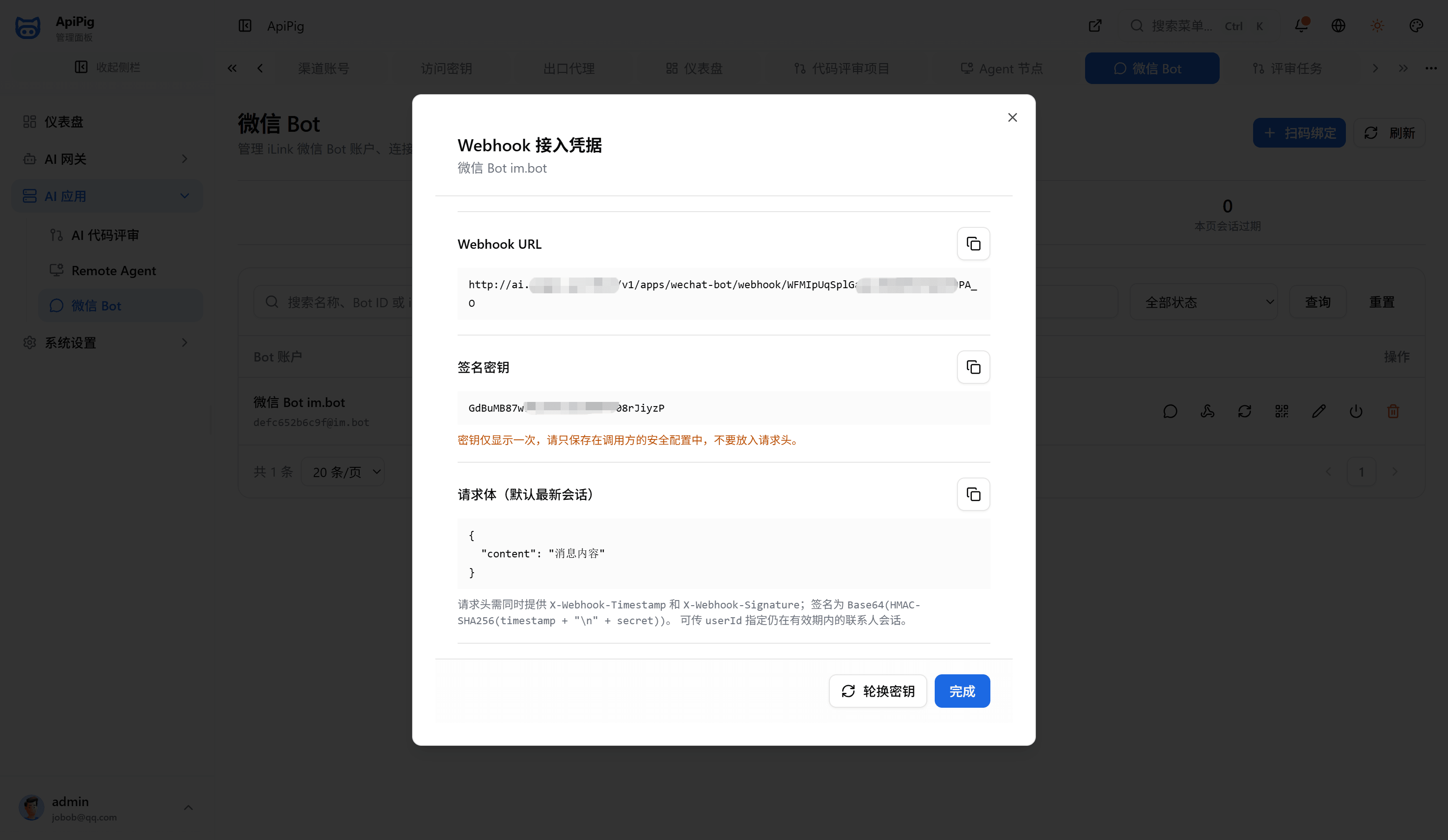This screenshot has height=840, width=1448.
Task: Close the Webhook 接入凭据 dialog
Action: pyautogui.click(x=1013, y=117)
